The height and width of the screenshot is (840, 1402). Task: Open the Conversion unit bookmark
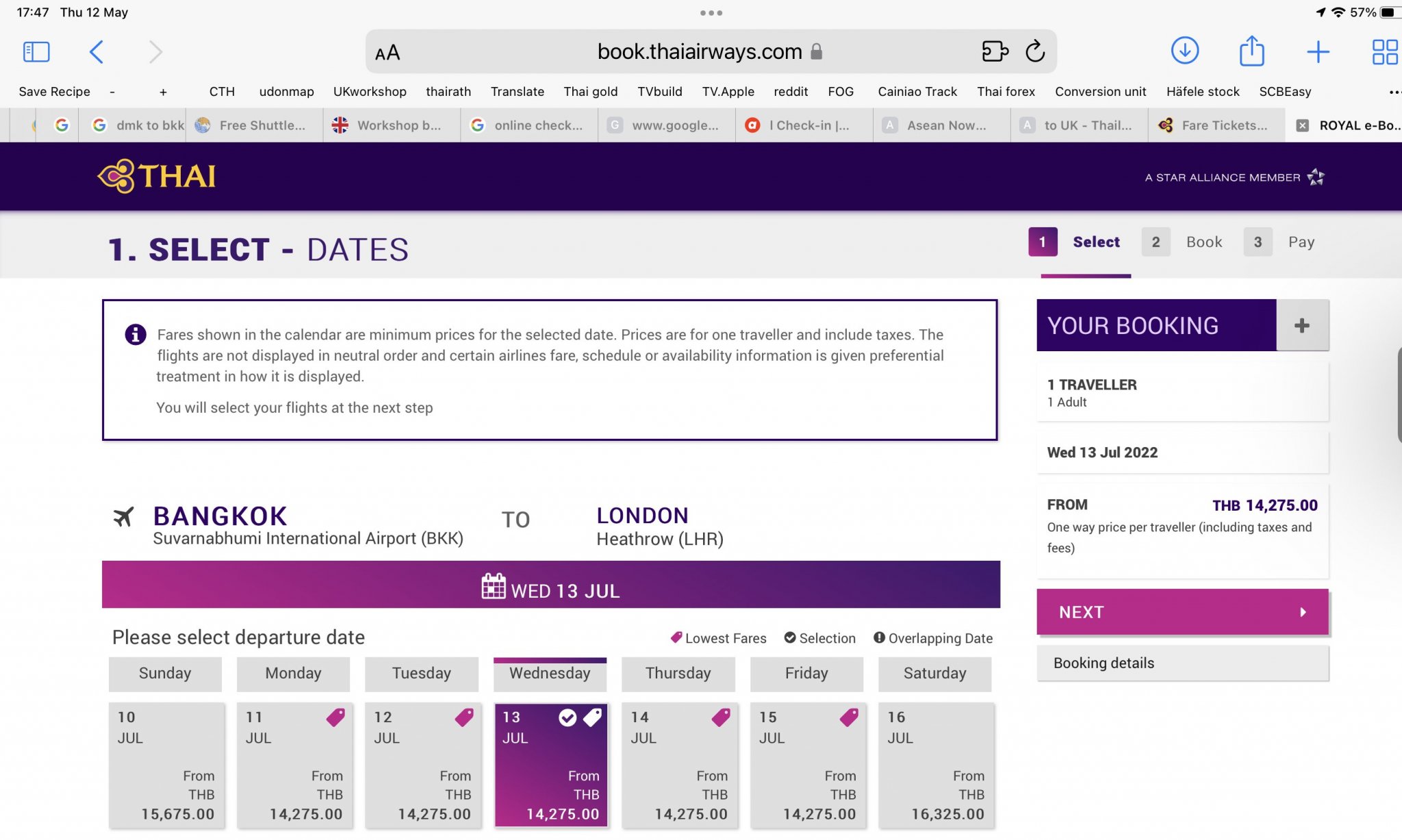coord(1100,92)
